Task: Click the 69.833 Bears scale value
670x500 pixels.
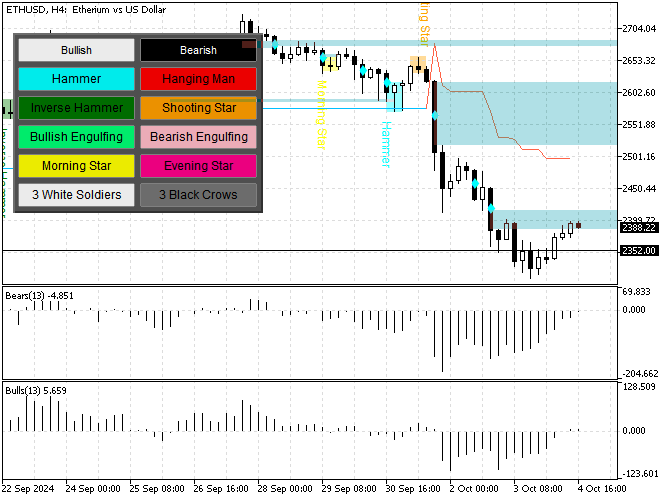Action: coord(636,292)
